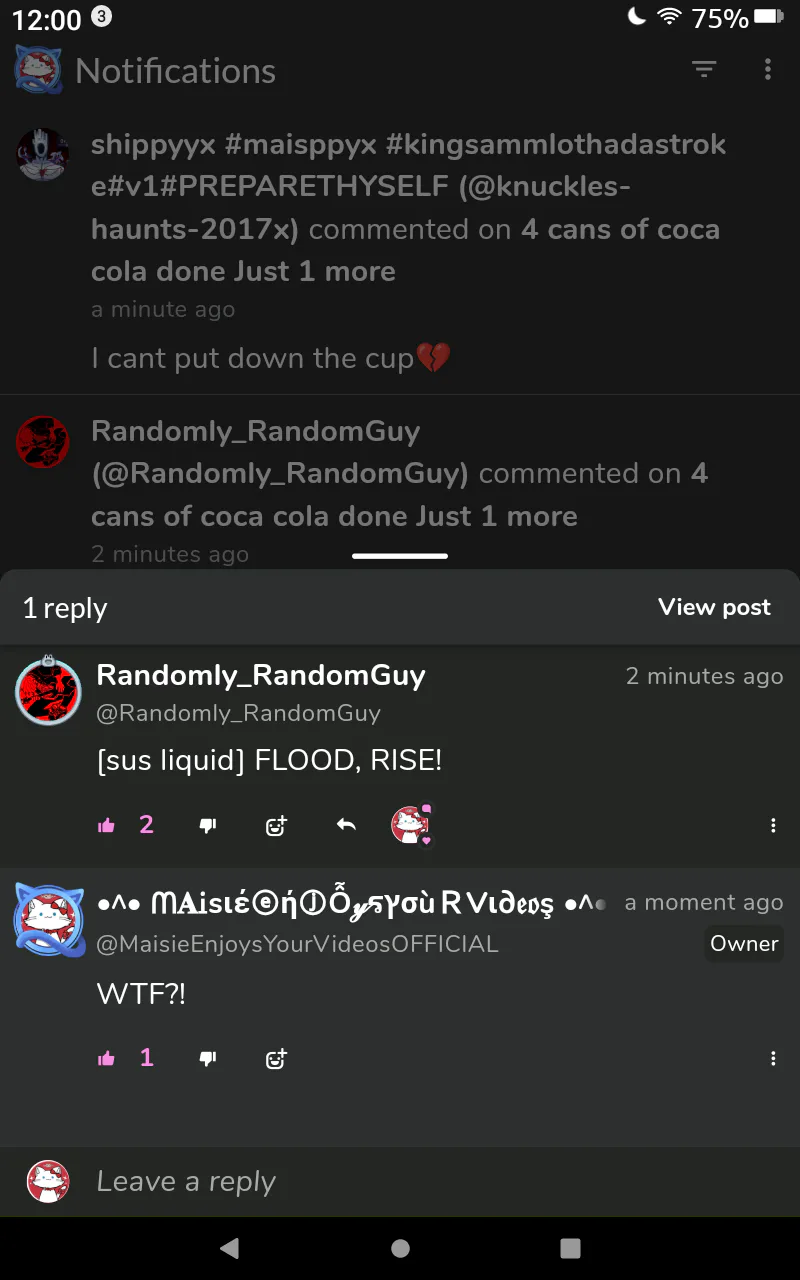
Task: Tap View post link
Action: (x=714, y=607)
